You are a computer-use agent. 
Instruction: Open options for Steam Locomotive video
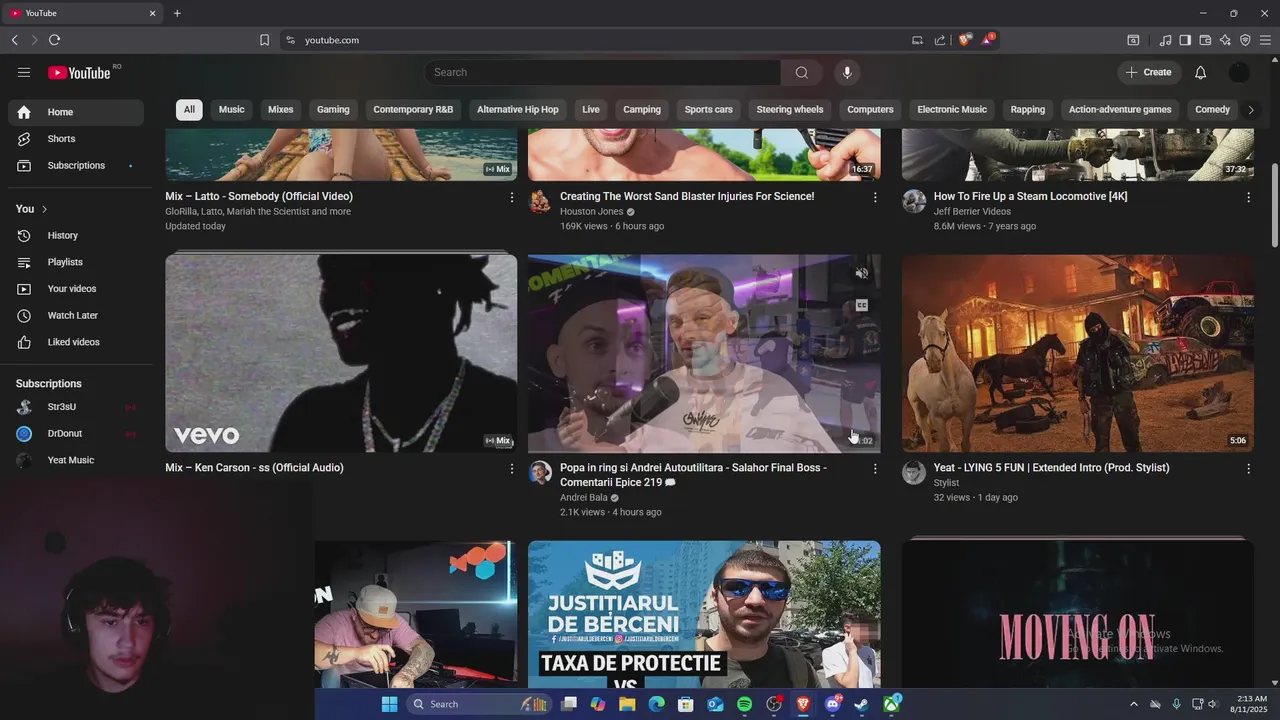click(1248, 198)
